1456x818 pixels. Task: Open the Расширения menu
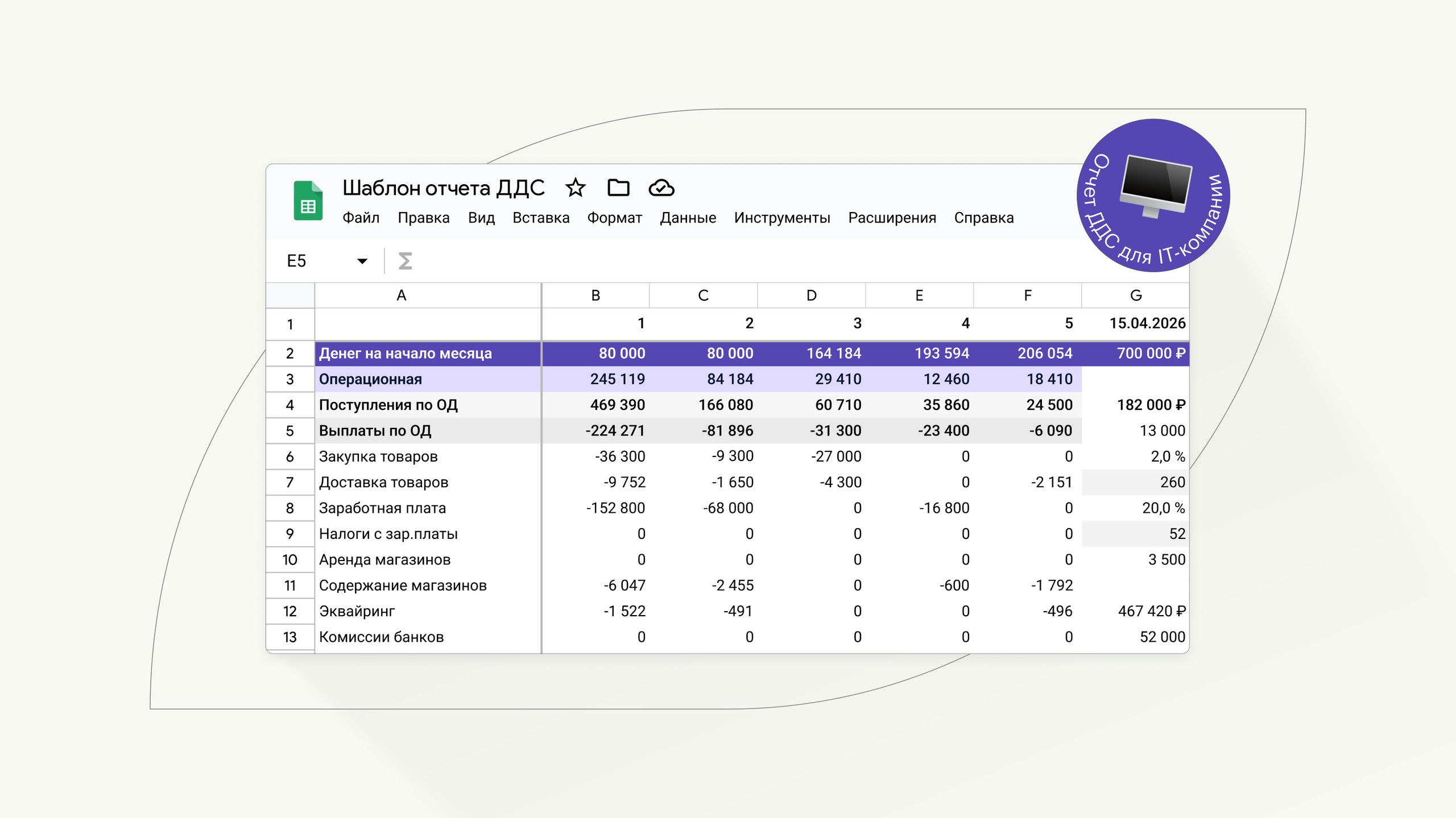point(892,218)
